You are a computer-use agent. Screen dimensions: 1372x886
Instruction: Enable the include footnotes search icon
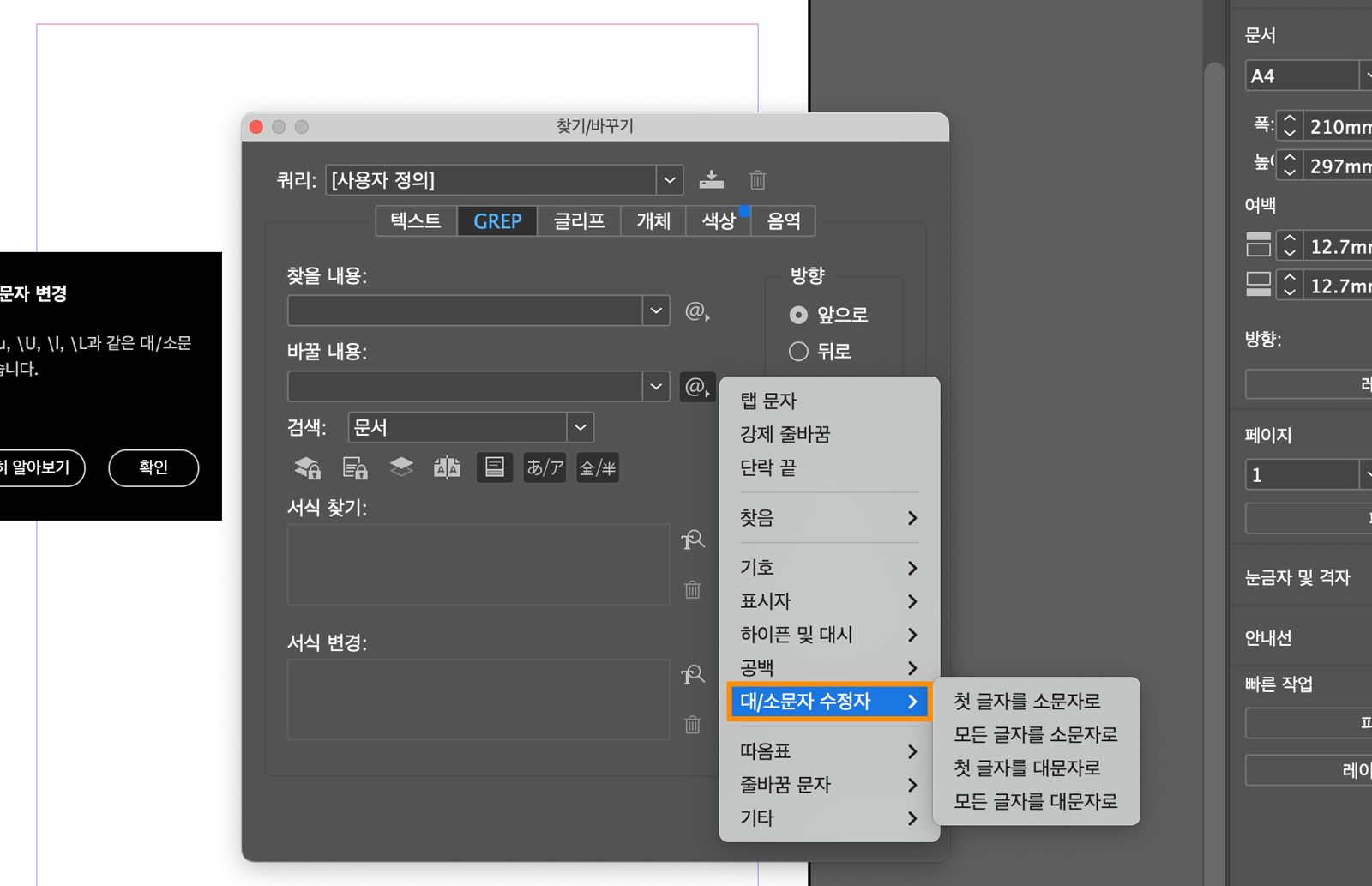(x=495, y=467)
